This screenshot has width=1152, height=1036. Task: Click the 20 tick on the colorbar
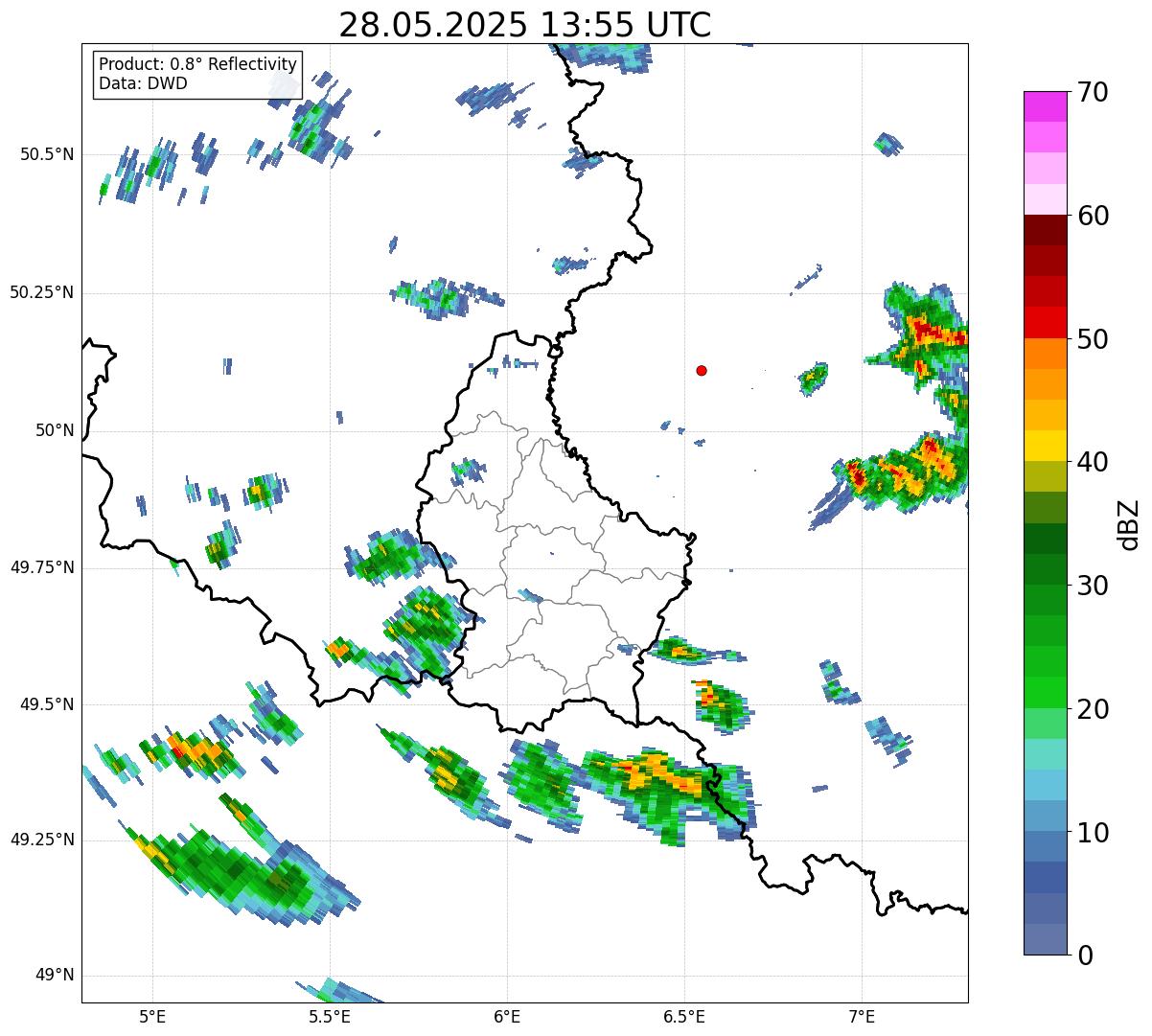tap(1093, 709)
